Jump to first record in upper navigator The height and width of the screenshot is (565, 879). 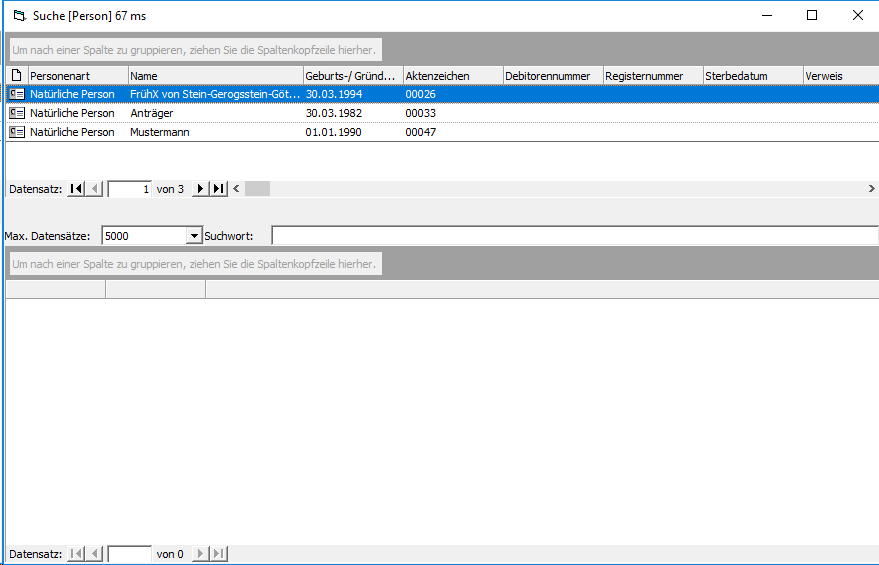click(76, 189)
